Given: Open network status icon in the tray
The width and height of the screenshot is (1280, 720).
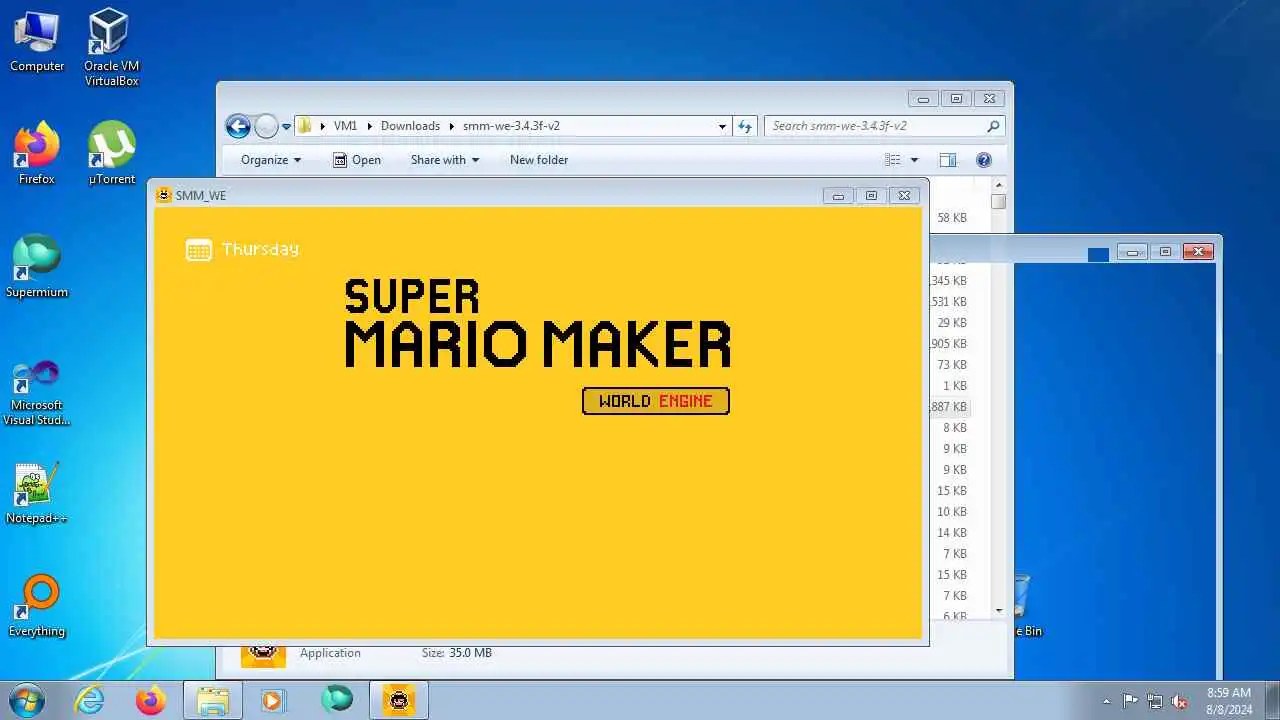Looking at the screenshot, I should coord(1155,701).
